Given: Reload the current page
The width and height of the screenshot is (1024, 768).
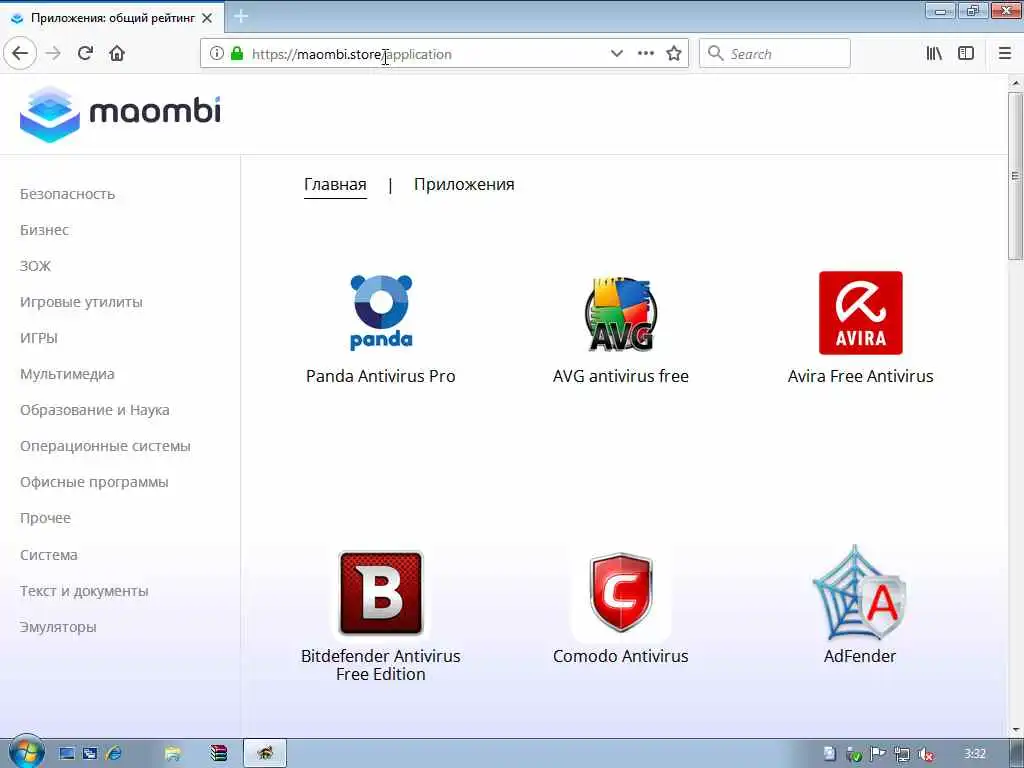Looking at the screenshot, I should (x=85, y=54).
